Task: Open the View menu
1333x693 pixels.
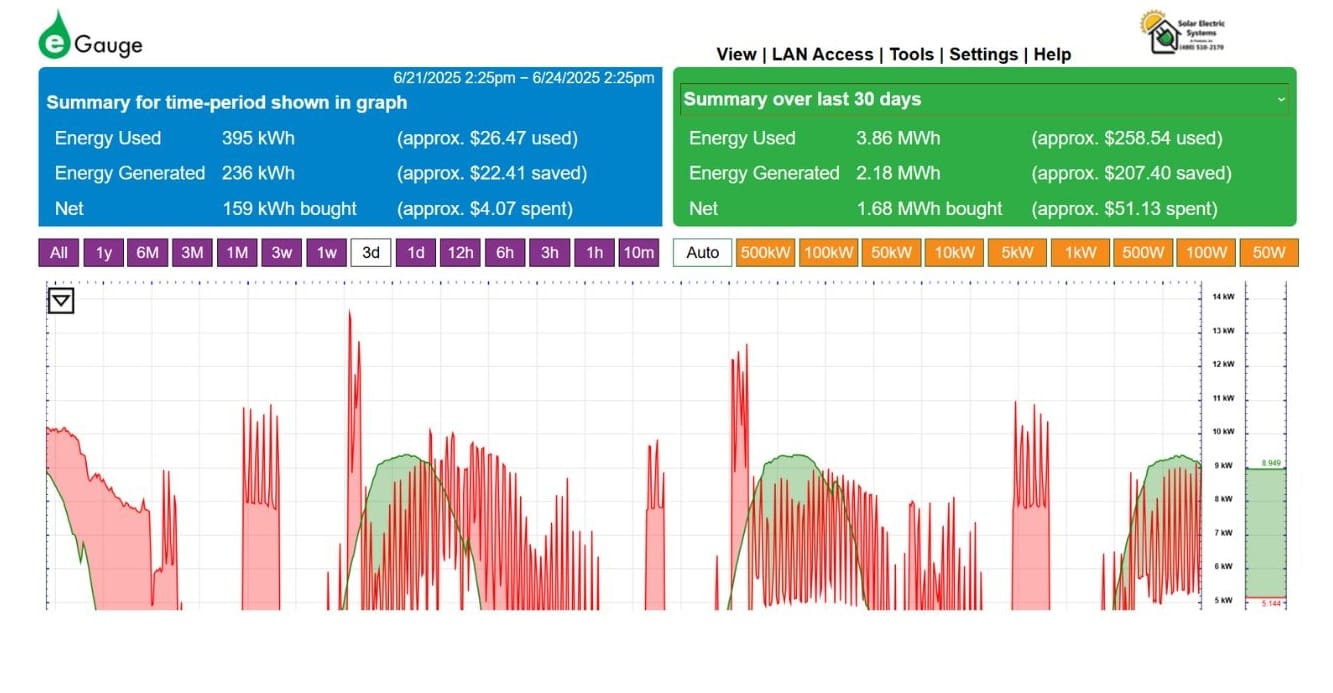Action: [736, 55]
